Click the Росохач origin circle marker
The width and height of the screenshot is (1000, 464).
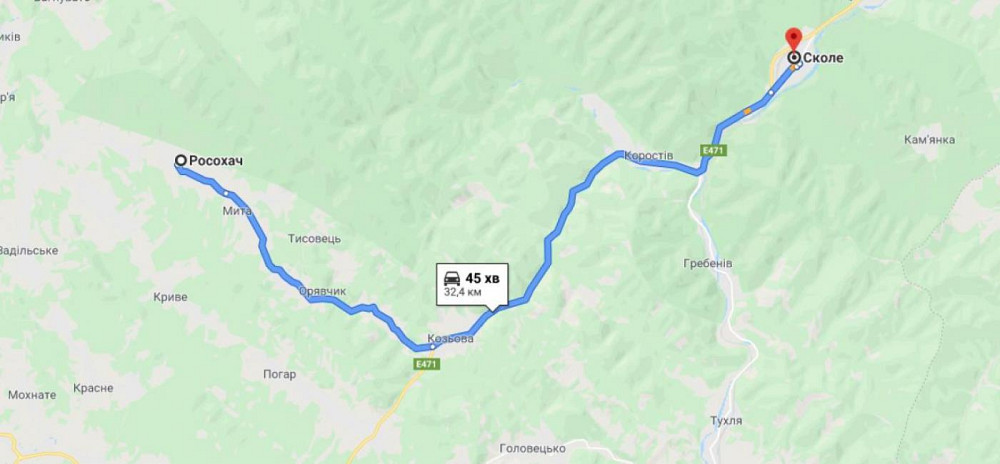180,161
